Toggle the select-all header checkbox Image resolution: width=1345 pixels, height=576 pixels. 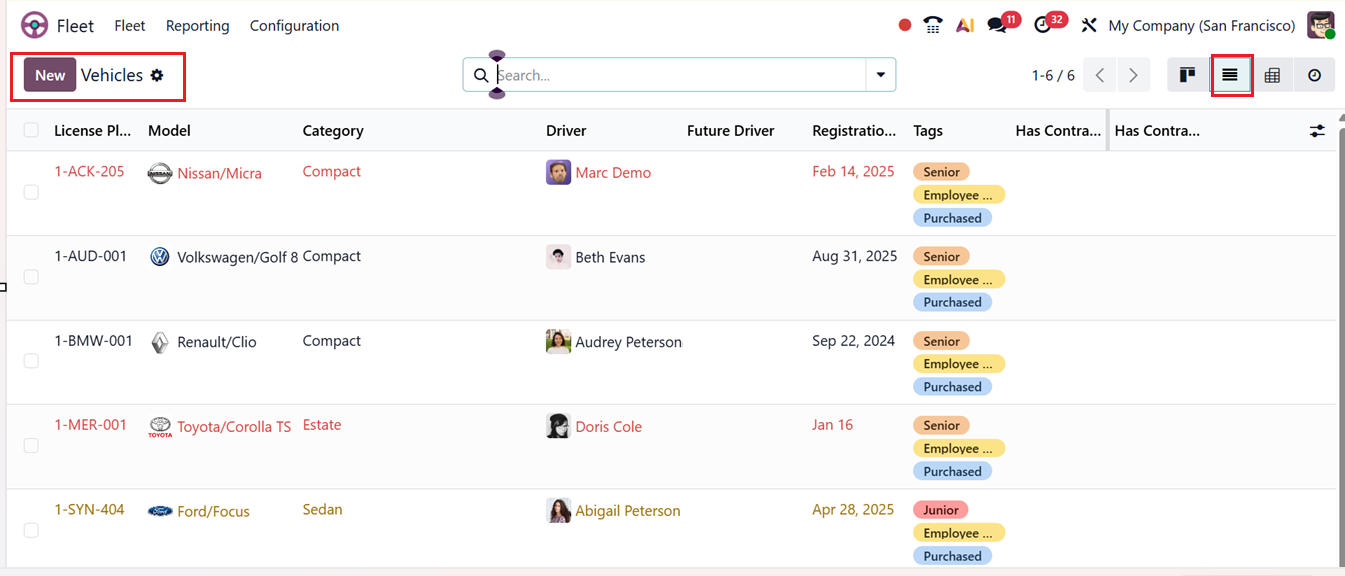pyautogui.click(x=31, y=130)
